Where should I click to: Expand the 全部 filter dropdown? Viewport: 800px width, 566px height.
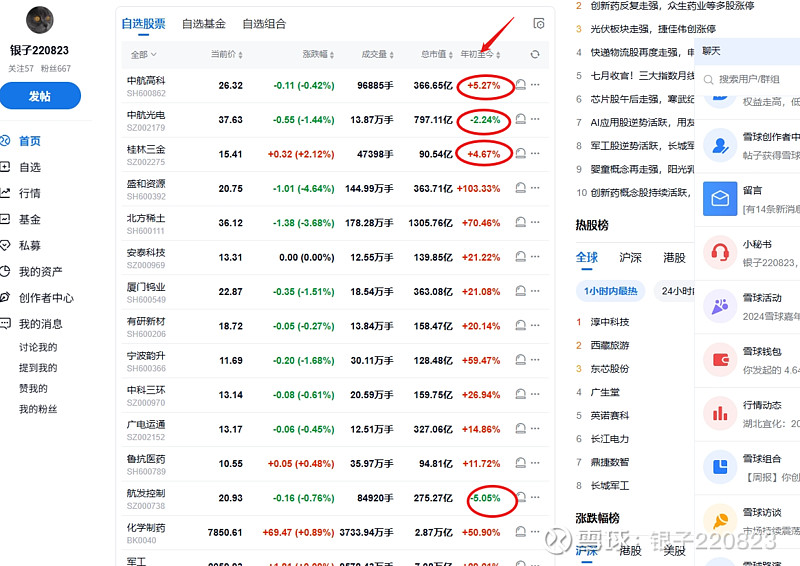click(143, 55)
